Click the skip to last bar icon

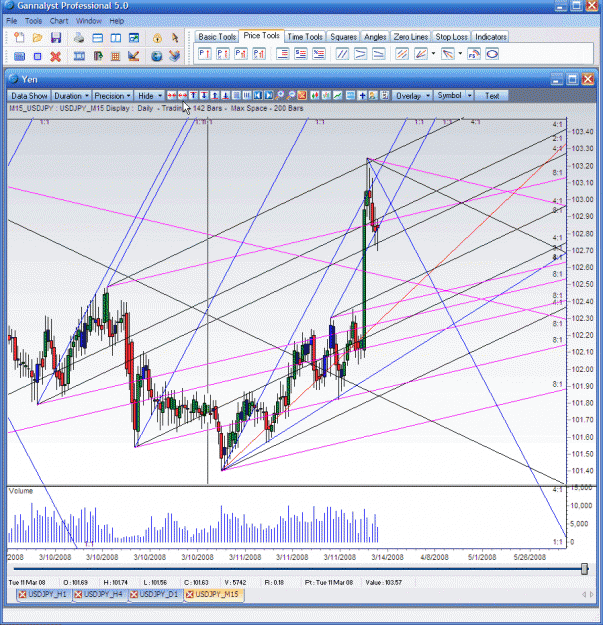[269, 95]
